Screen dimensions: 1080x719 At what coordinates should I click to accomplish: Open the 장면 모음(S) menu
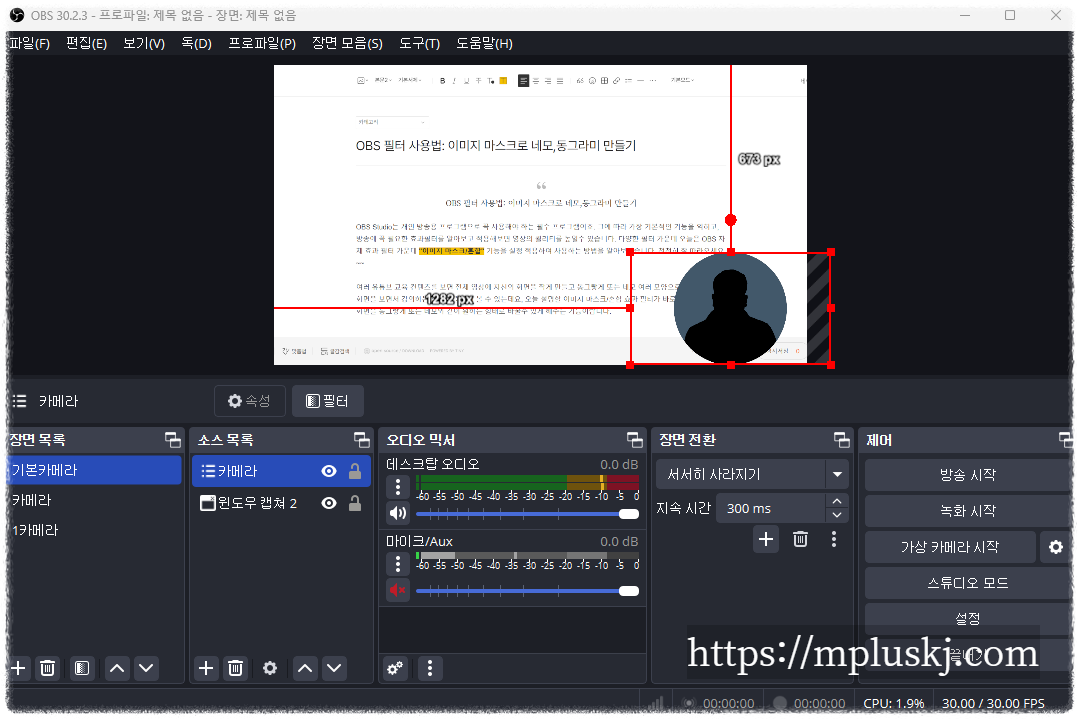pyautogui.click(x=347, y=43)
